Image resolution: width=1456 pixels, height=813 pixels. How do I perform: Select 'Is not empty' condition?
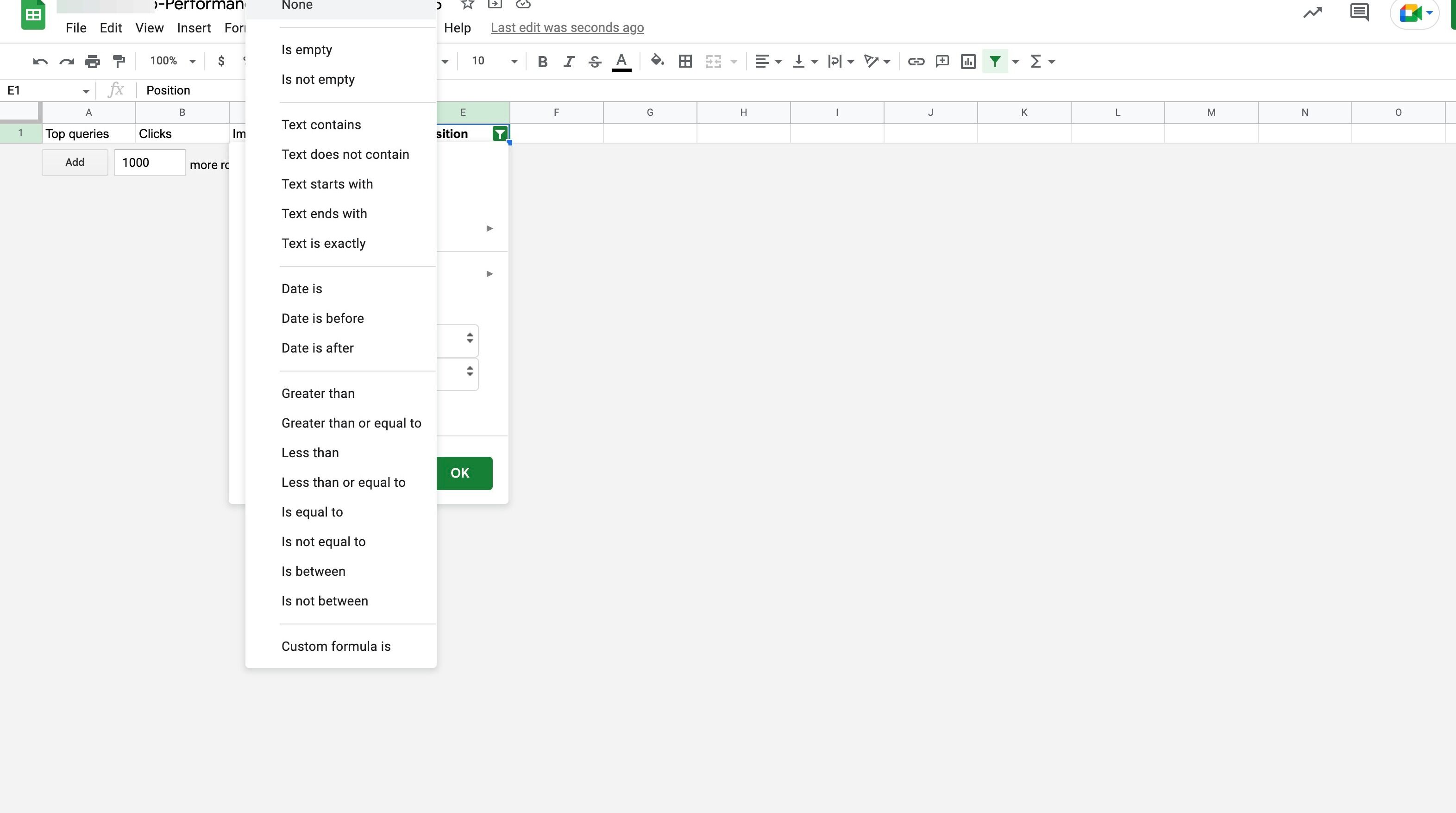point(341,80)
